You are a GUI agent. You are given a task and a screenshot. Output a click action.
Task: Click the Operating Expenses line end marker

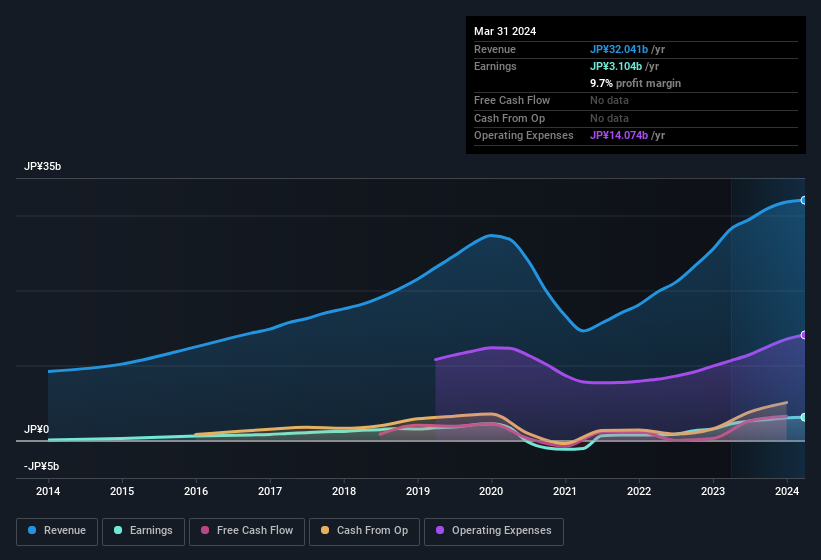click(804, 335)
